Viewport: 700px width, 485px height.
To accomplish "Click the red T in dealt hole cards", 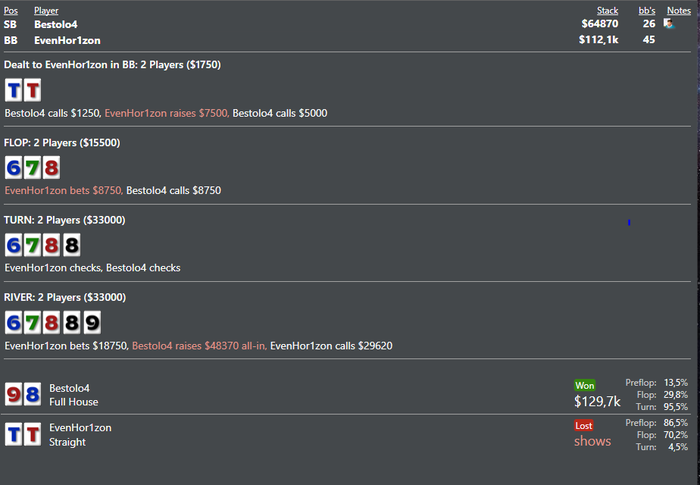I will 32,90.
